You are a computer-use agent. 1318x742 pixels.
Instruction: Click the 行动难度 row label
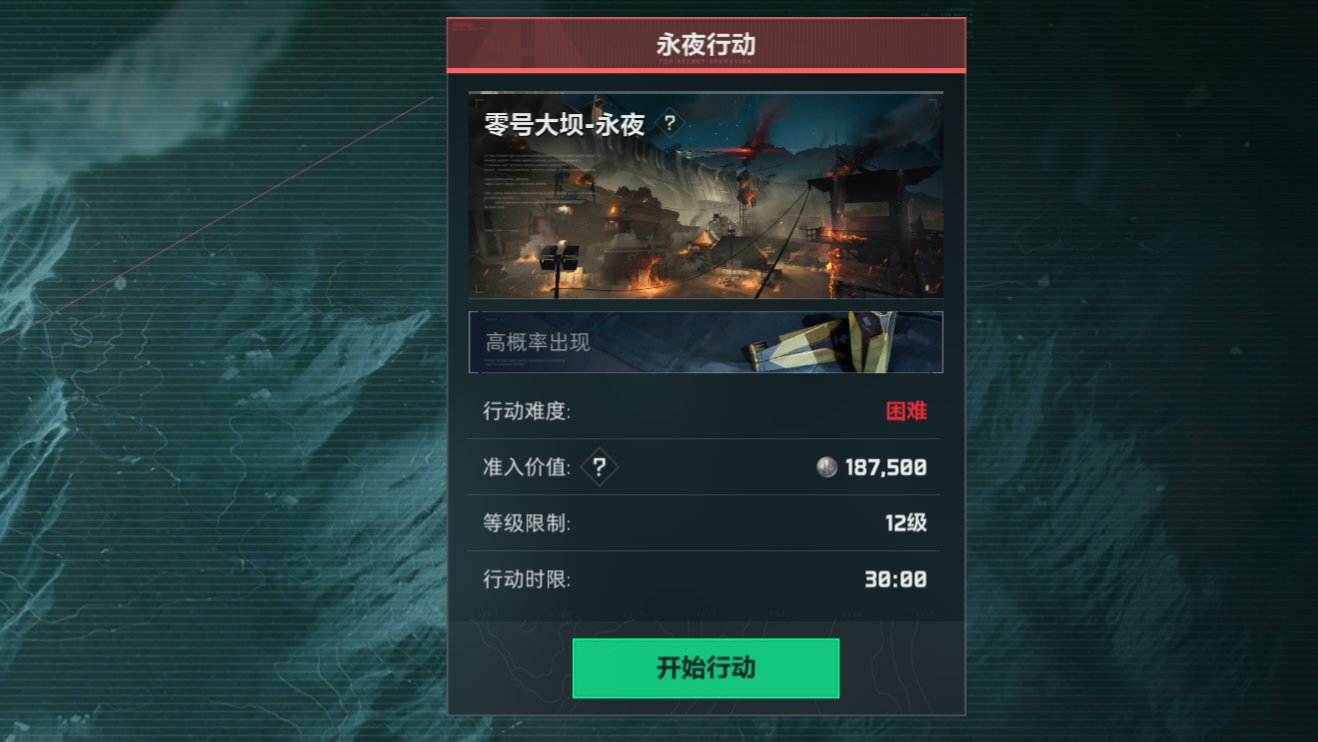coord(527,411)
